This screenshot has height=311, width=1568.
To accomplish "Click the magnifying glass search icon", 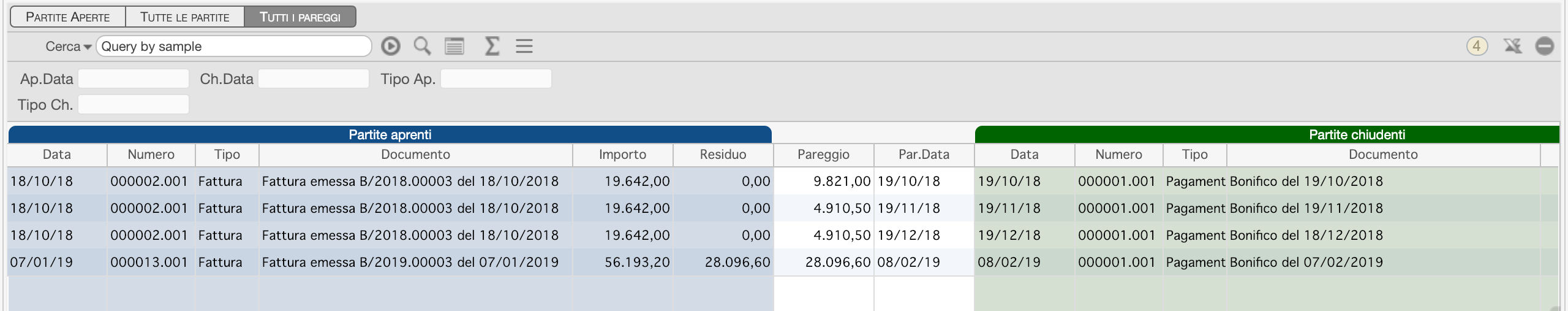I will [x=422, y=46].
